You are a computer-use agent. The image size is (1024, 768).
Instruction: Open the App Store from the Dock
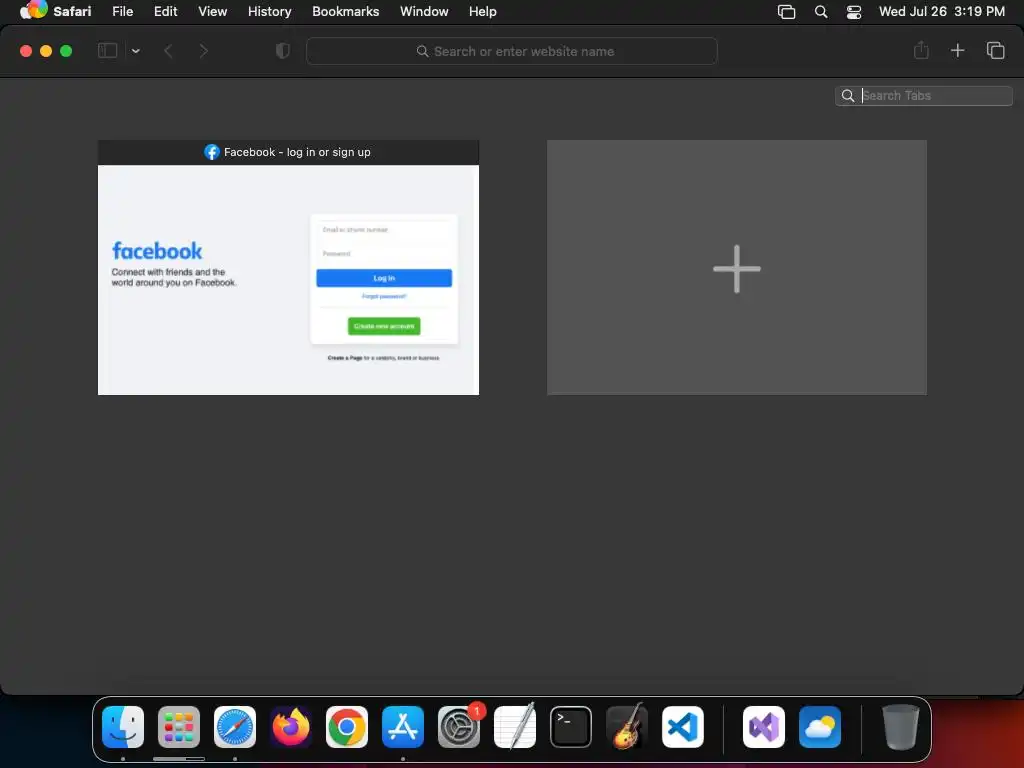tap(403, 727)
